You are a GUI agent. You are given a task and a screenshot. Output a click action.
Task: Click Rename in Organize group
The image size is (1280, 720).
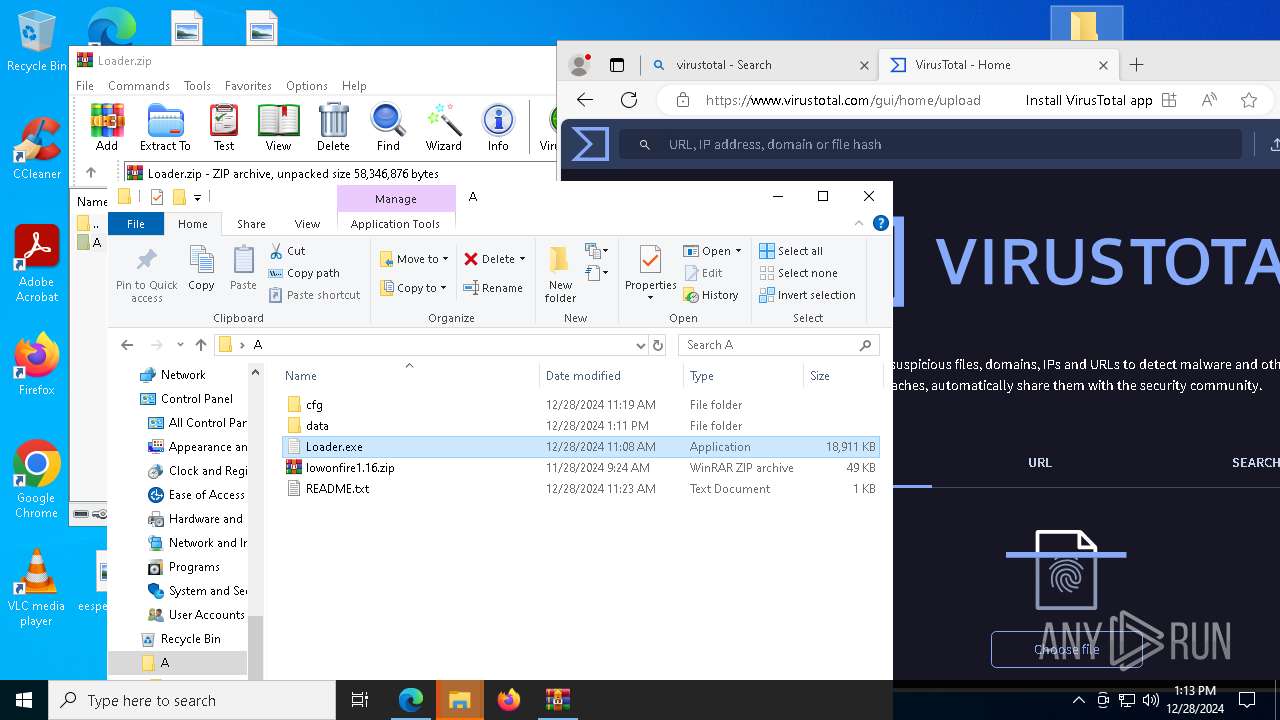pyautogui.click(x=493, y=288)
